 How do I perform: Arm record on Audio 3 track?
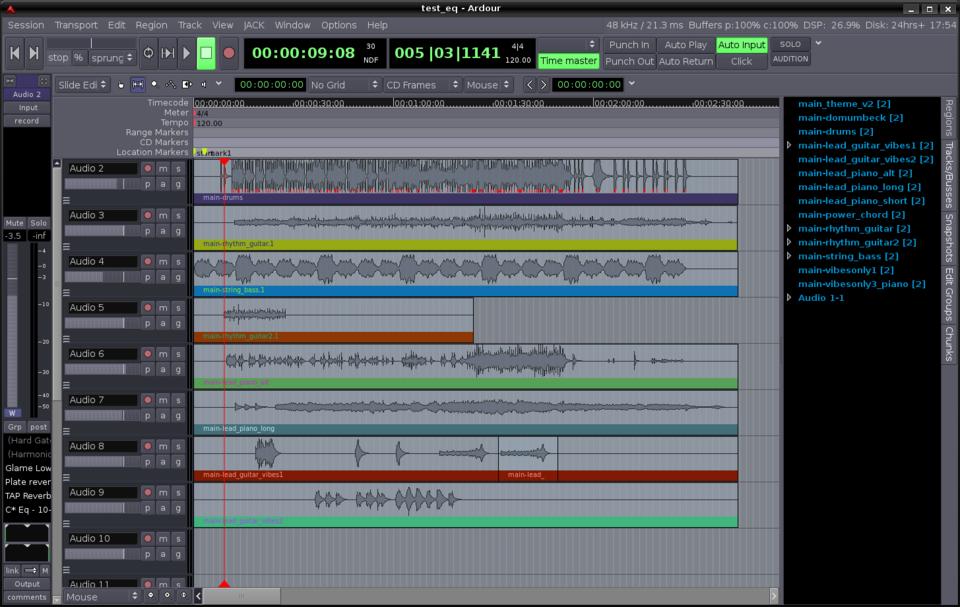pos(148,215)
